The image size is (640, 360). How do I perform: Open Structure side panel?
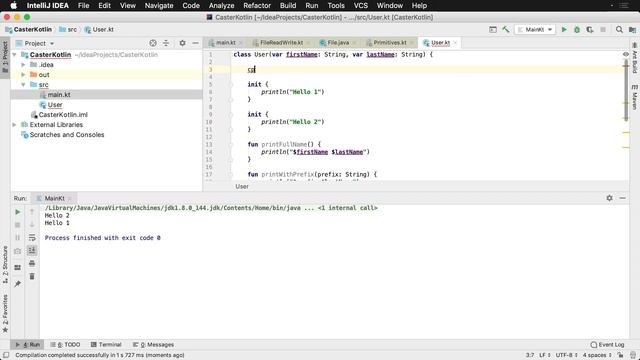(5, 264)
